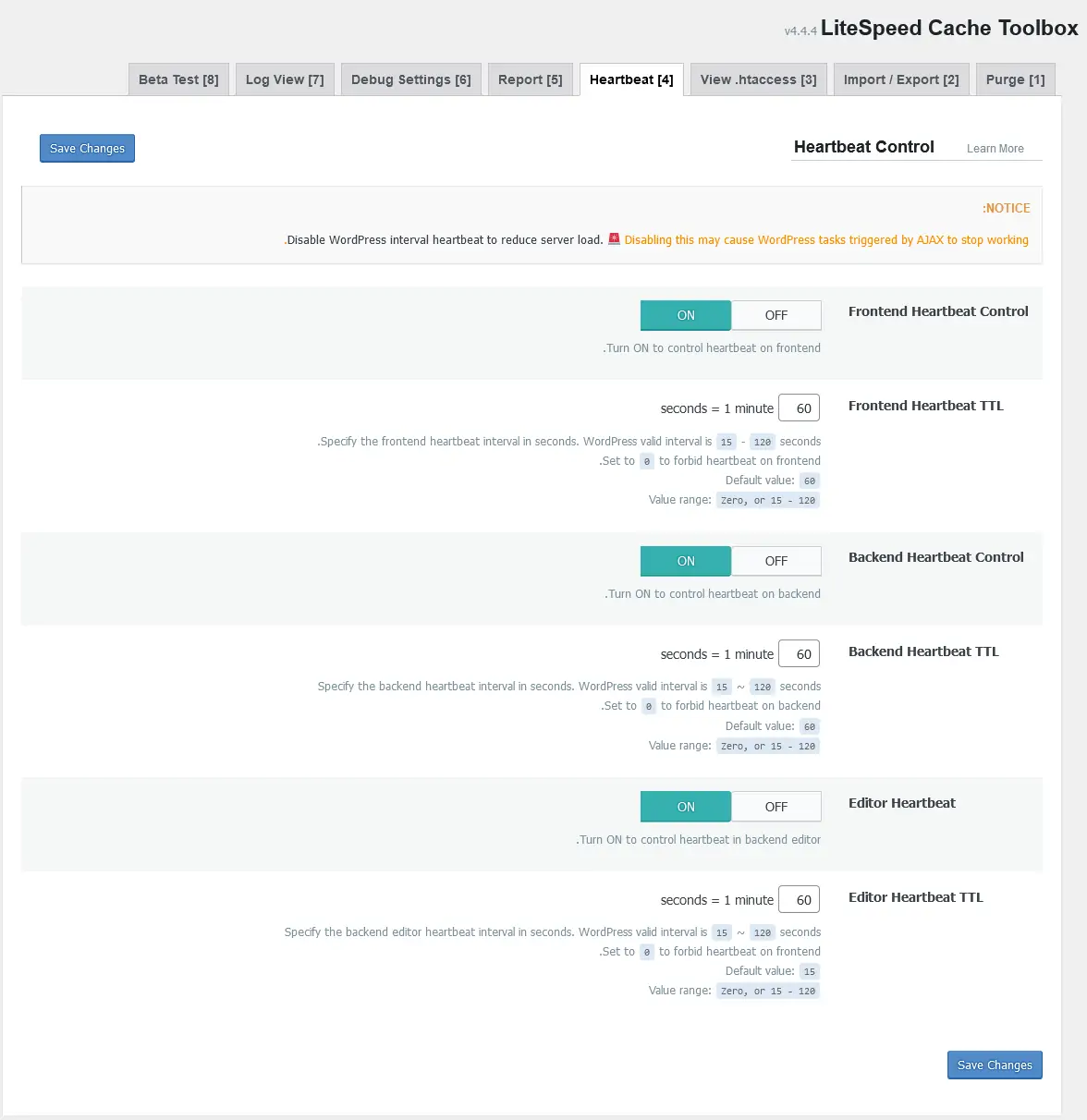
Task: Open the Learn More link
Action: [x=995, y=149]
